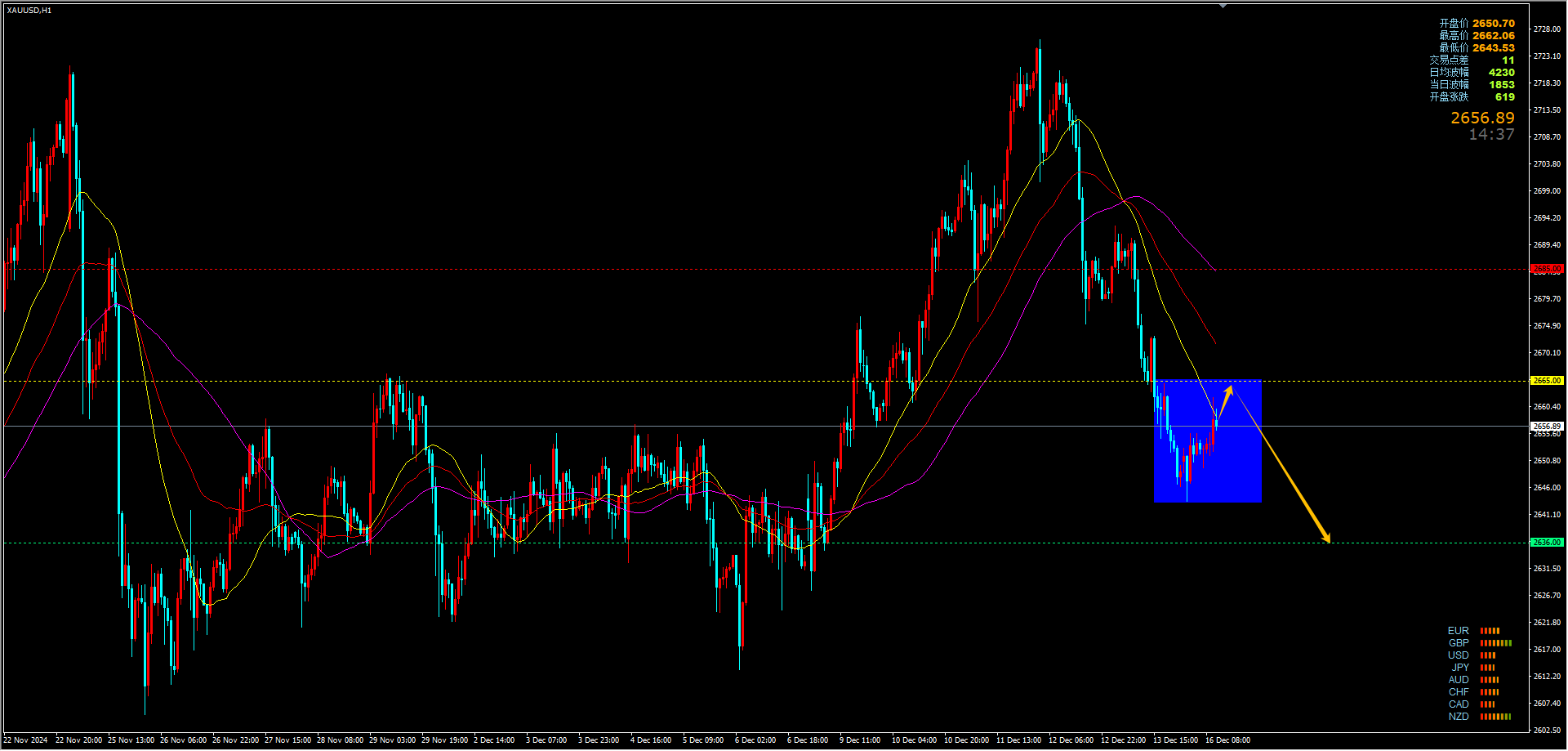
Task: Click the chart shift triangle marker at top
Action: pos(1223,6)
